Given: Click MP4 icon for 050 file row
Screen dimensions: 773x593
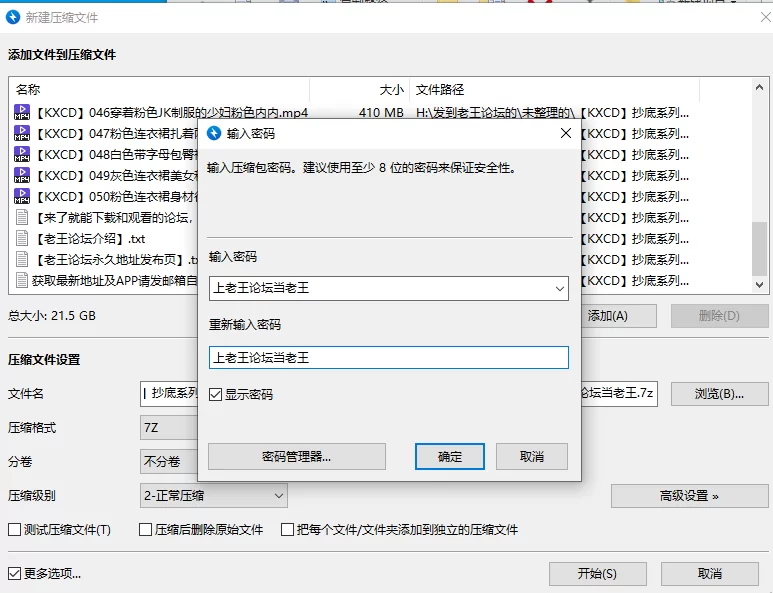Looking at the screenshot, I should tap(22, 197).
